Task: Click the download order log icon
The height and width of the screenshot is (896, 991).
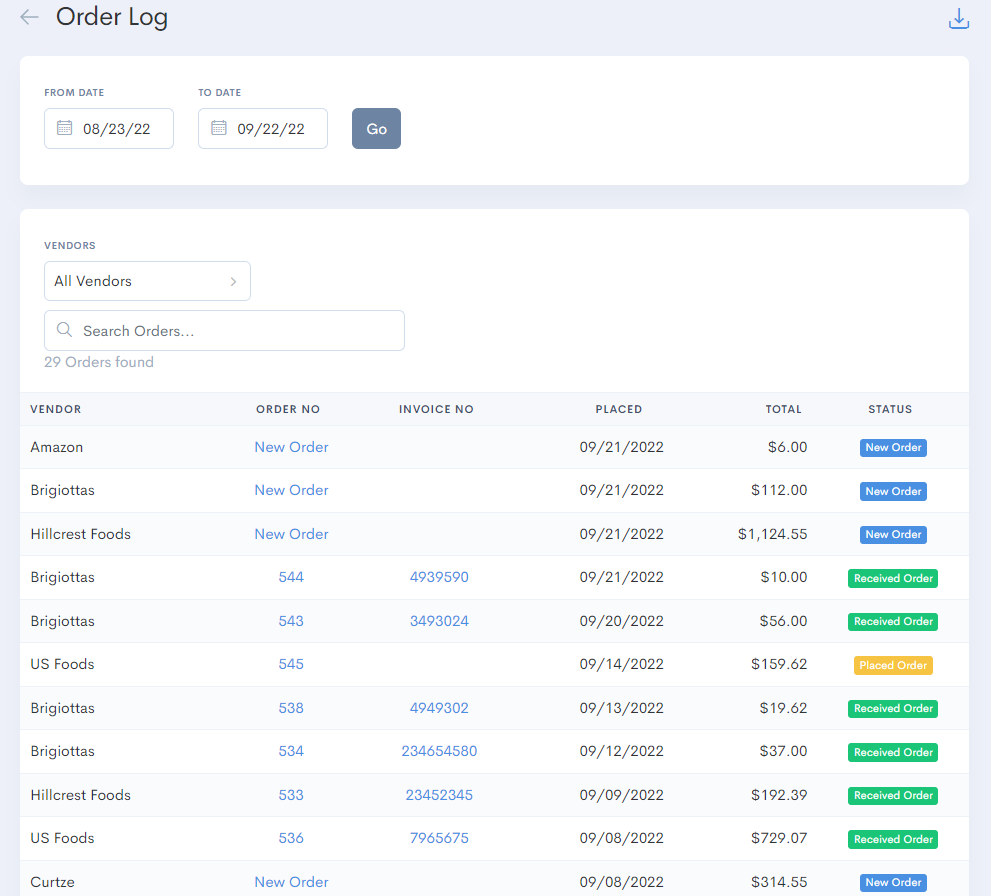Action: 958,19
